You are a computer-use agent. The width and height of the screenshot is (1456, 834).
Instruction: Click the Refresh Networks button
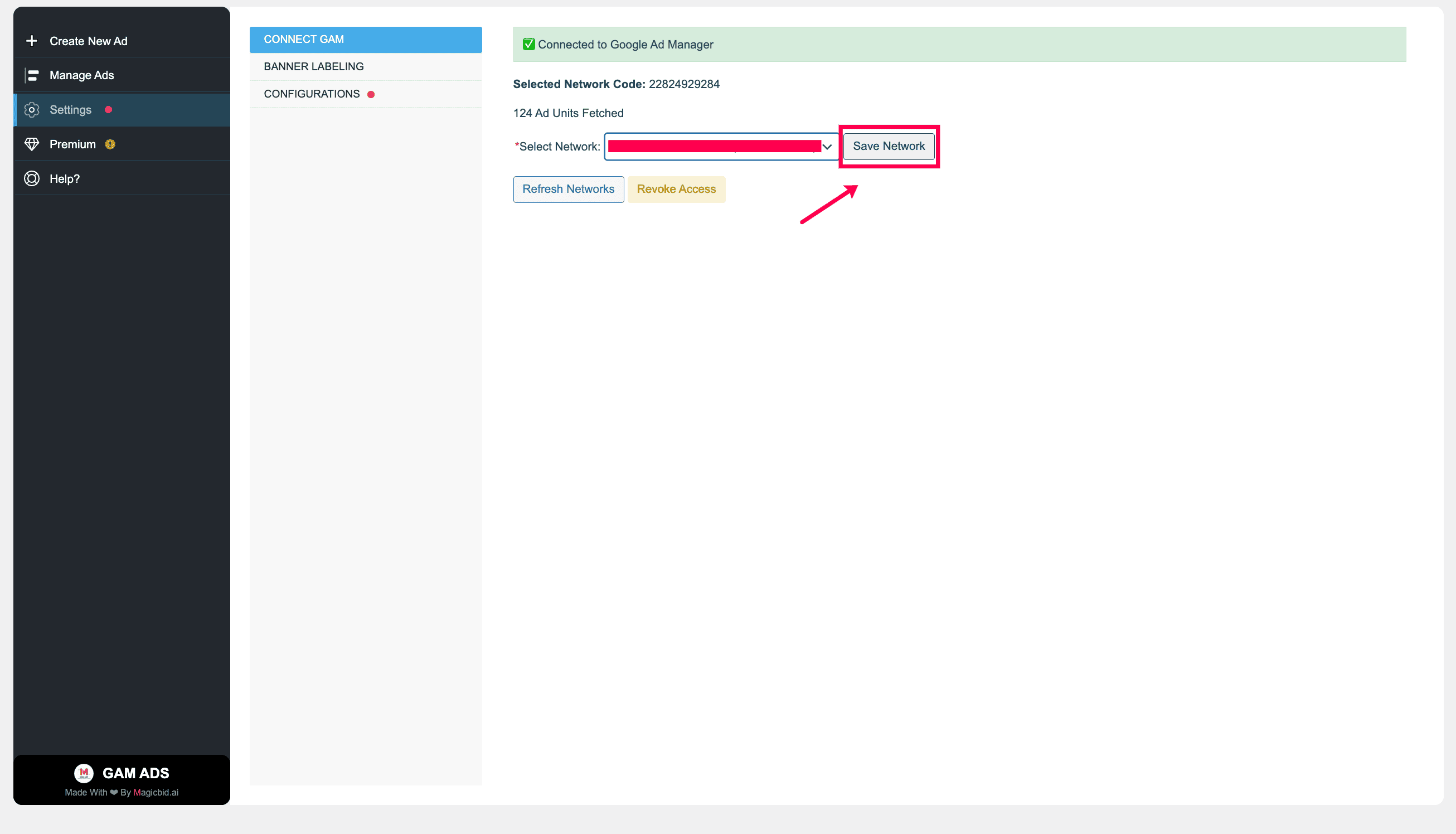pyautogui.click(x=569, y=189)
